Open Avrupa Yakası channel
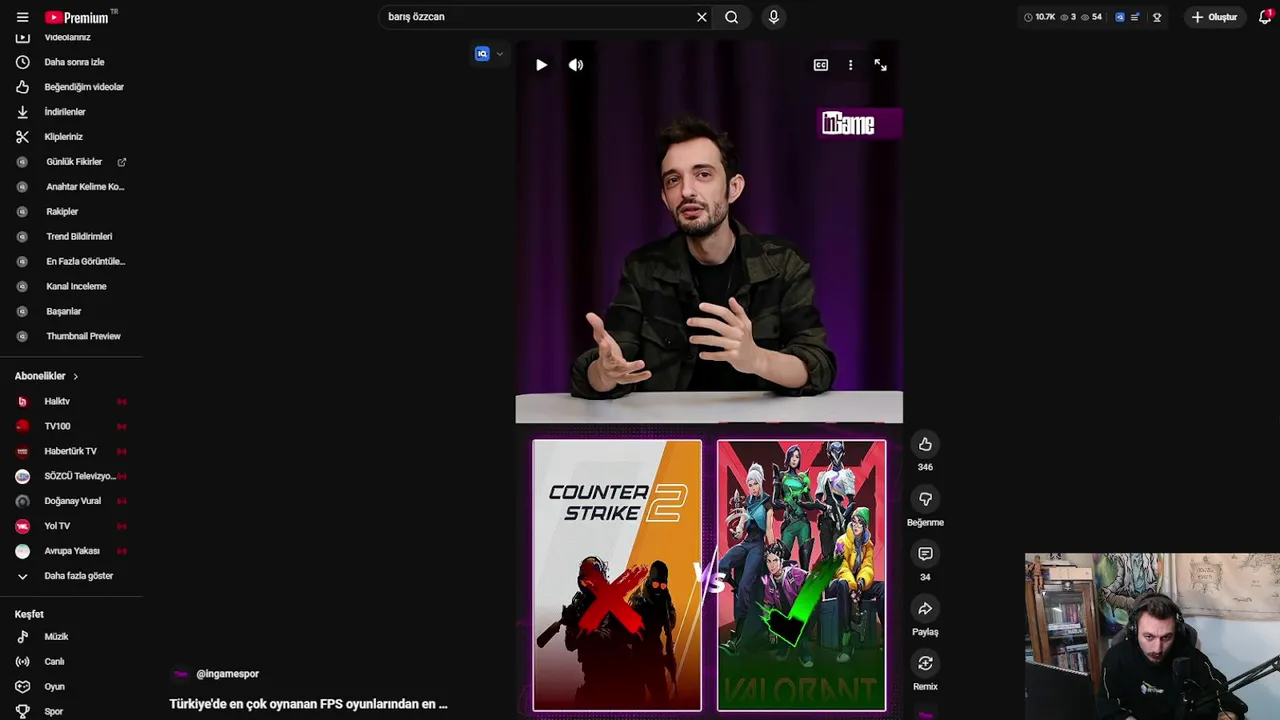1280x720 pixels. pos(72,551)
